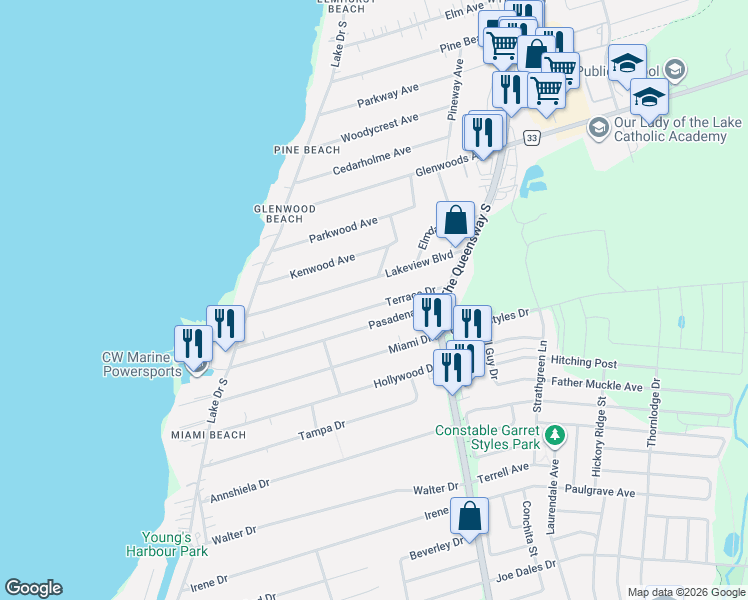Open the shopping bag marker near Beverley Dr
Image resolution: width=748 pixels, height=600 pixels.
(x=469, y=519)
